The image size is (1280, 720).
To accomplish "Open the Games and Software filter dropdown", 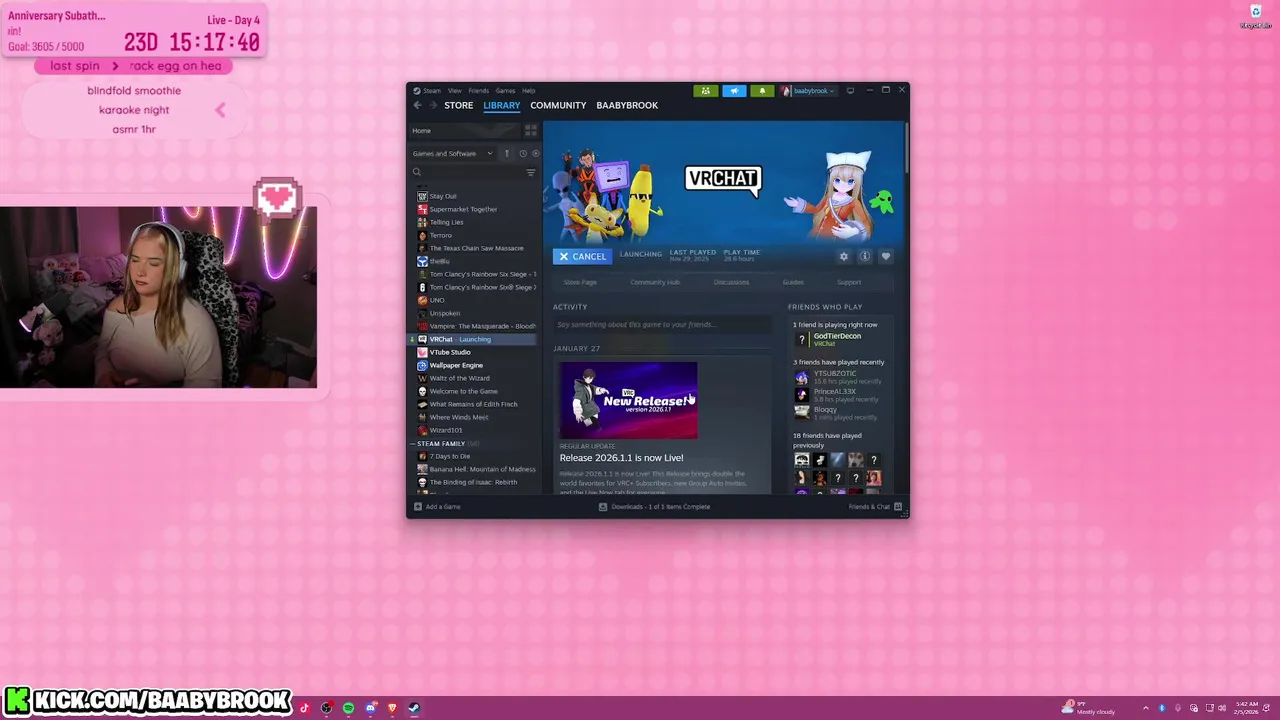I will tap(452, 153).
